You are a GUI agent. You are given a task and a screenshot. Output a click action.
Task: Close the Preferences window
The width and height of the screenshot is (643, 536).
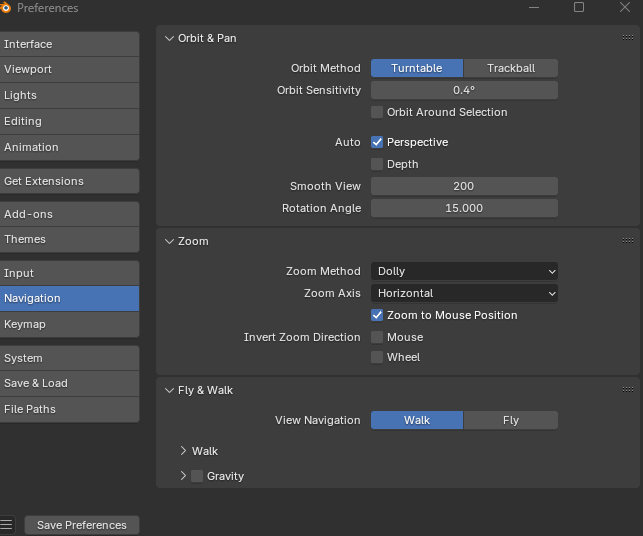(625, 7)
